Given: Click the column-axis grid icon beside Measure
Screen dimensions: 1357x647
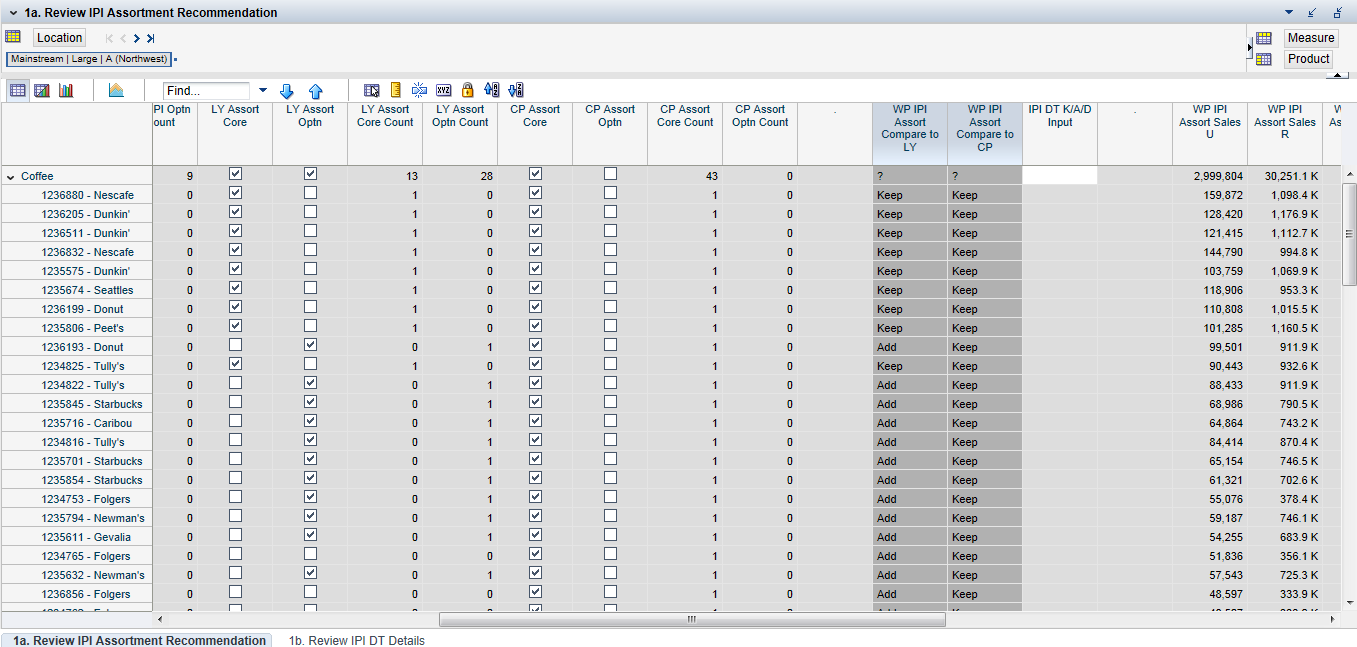Looking at the screenshot, I should (1264, 38).
